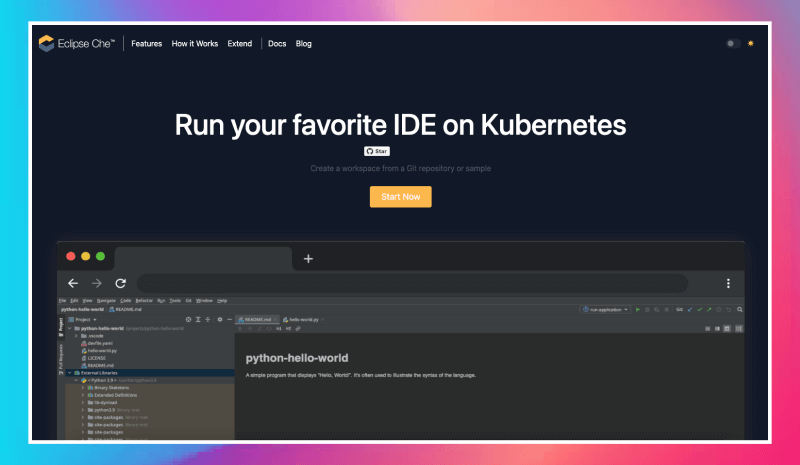This screenshot has width=800, height=465.
Task: Select LICENSE in the project tree
Action: pos(93,358)
